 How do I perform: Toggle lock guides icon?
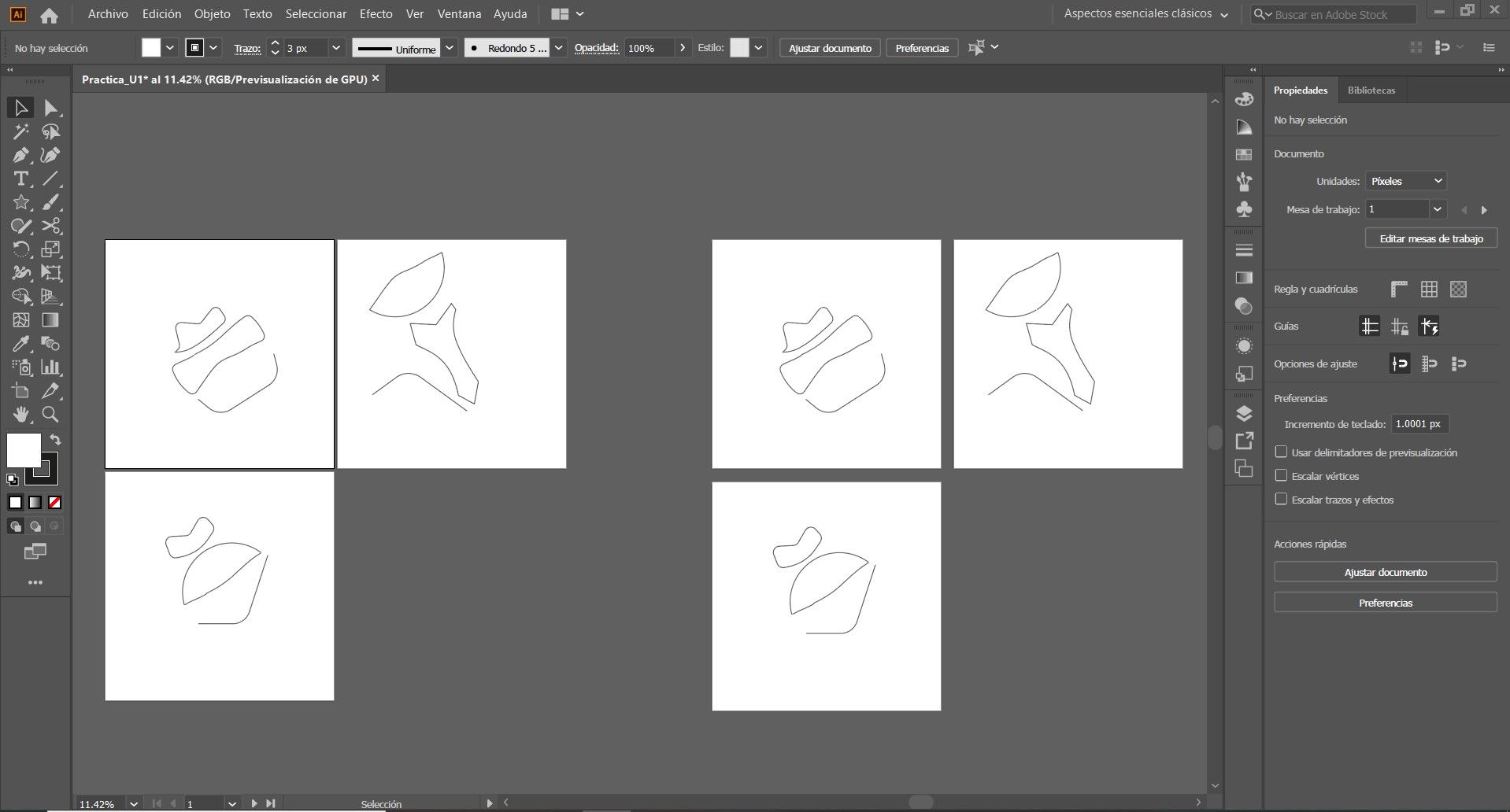[1400, 326]
